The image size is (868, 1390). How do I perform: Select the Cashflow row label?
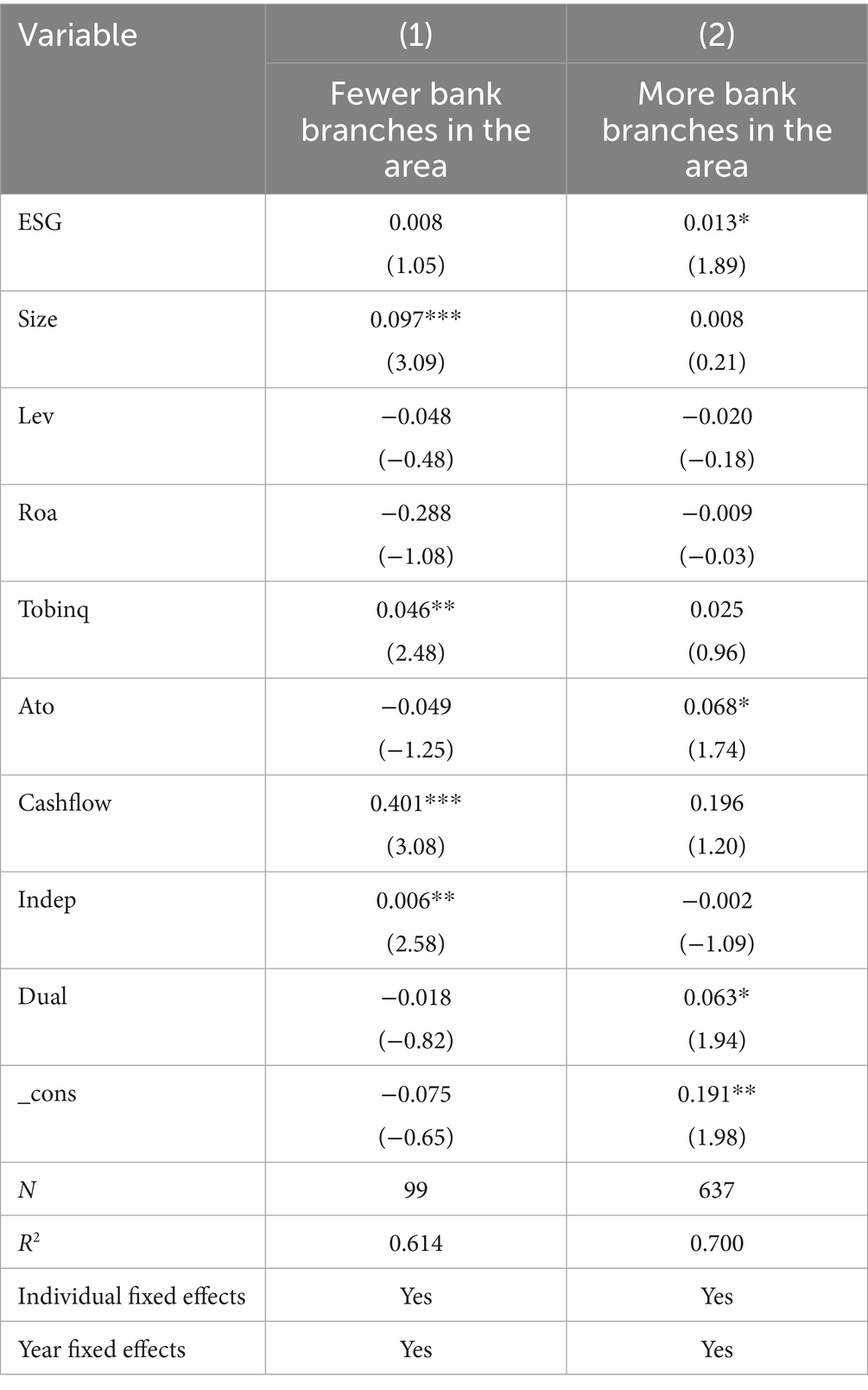click(x=65, y=803)
